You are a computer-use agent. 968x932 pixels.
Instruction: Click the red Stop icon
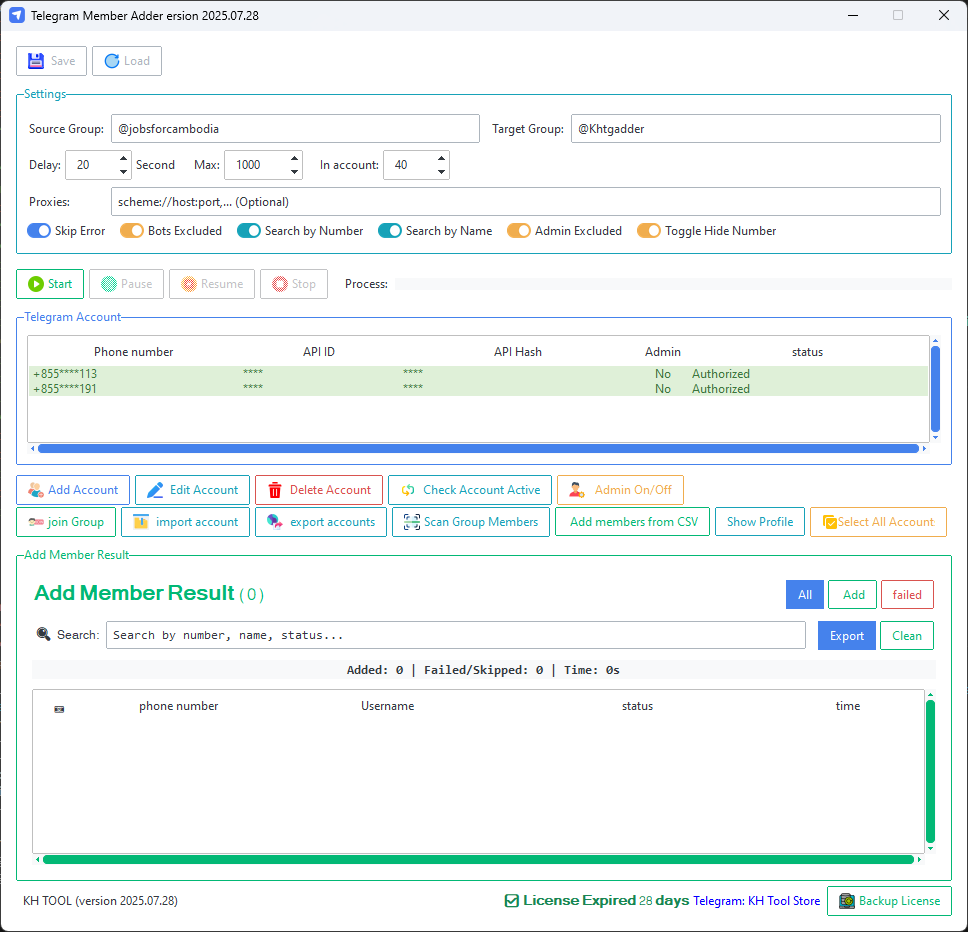coord(280,284)
